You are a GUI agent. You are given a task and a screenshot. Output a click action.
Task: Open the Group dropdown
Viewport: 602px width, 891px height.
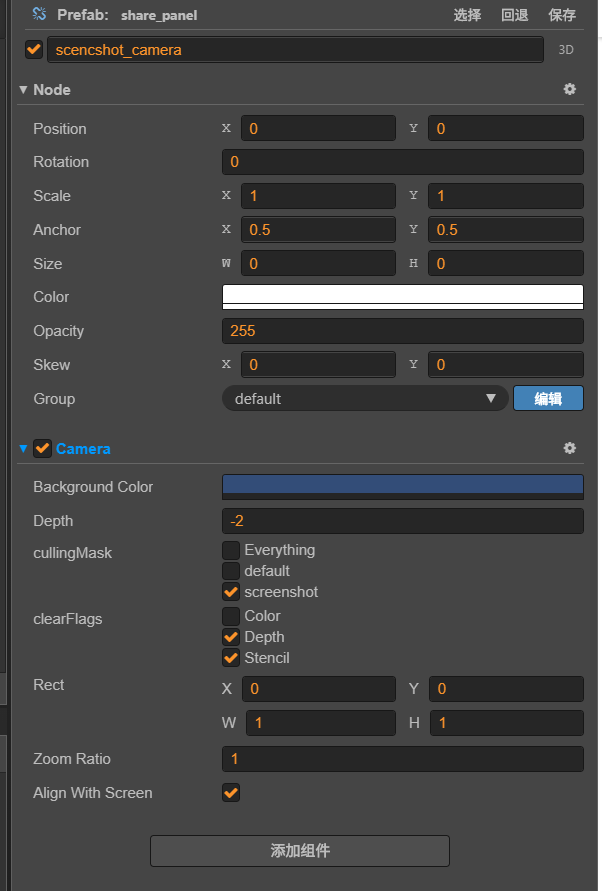(x=365, y=399)
